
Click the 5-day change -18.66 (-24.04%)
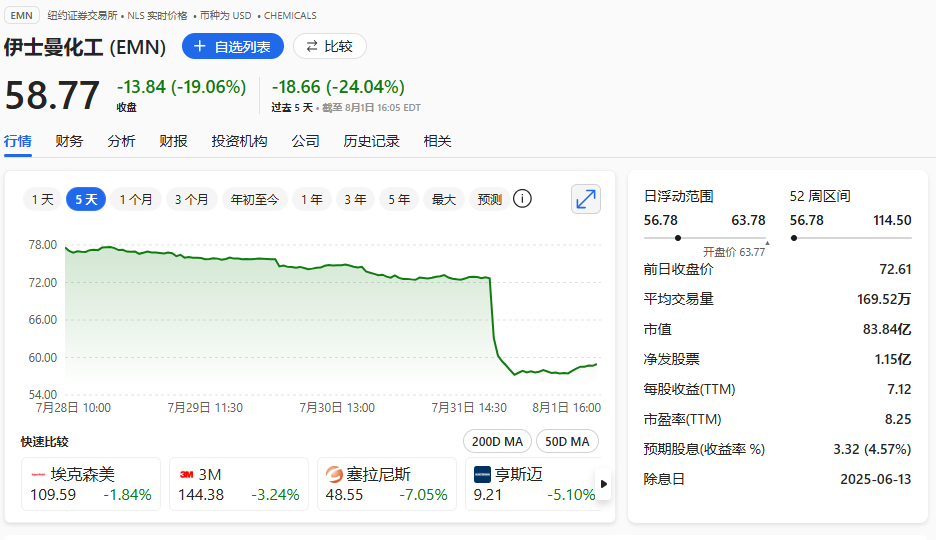[x=338, y=87]
